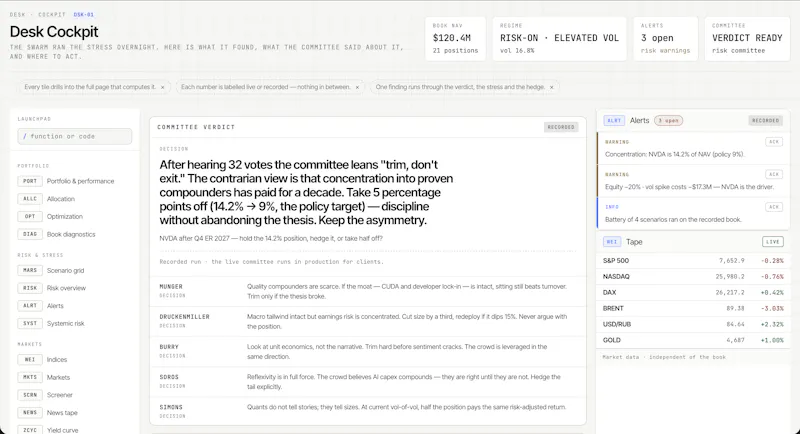Open Book diagnostics via DIAG badge
The image size is (800, 434).
pos(30,234)
